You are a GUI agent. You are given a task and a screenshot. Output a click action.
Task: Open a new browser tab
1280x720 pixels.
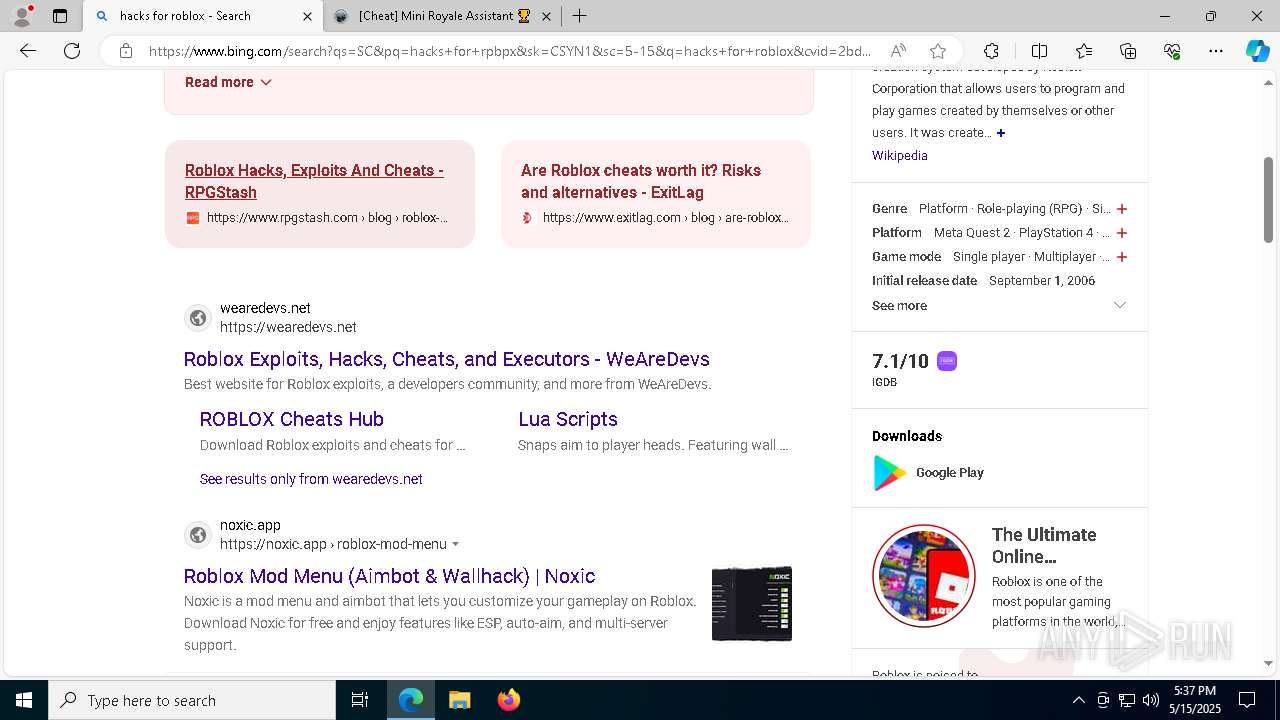[579, 16]
